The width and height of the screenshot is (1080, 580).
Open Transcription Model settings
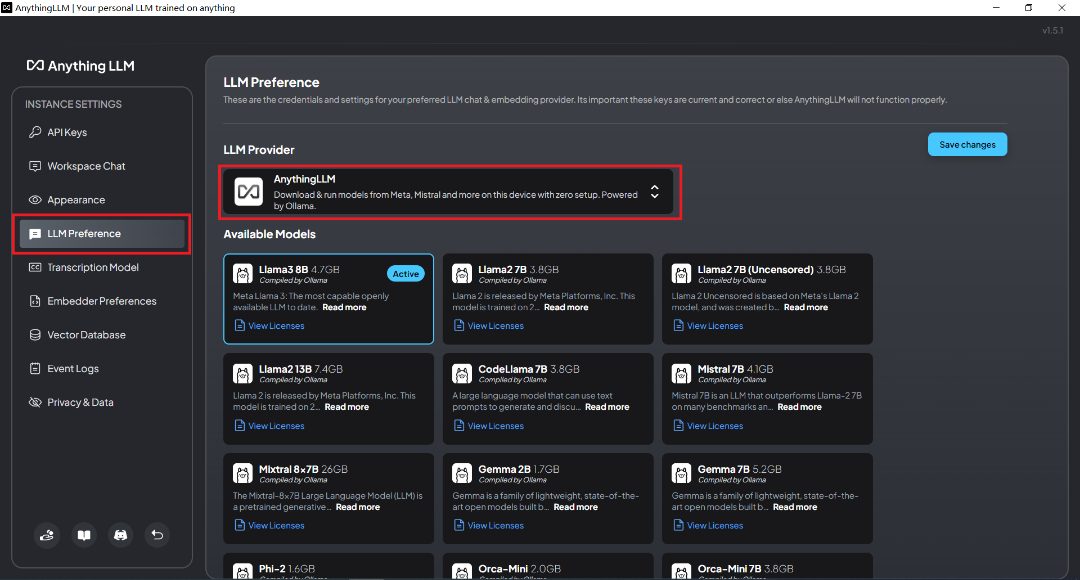click(102, 267)
